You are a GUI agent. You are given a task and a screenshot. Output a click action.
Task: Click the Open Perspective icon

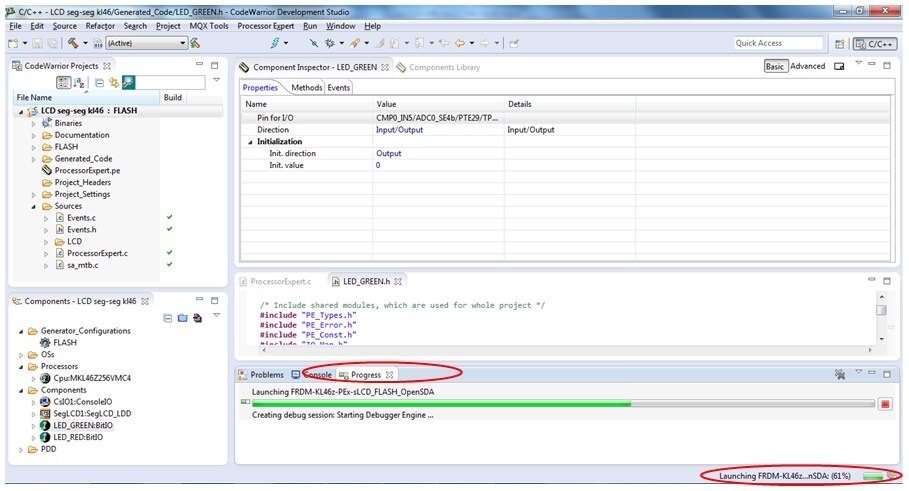pos(839,43)
